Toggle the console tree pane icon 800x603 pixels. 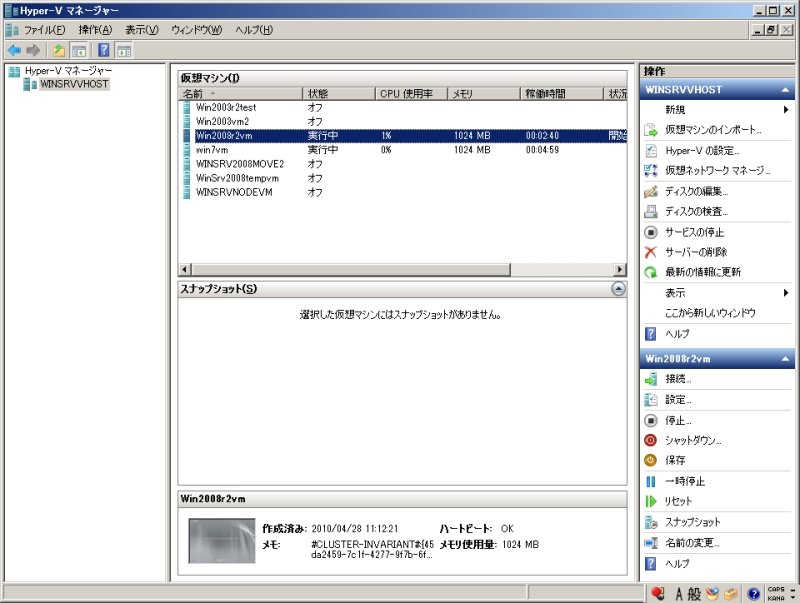click(x=79, y=50)
